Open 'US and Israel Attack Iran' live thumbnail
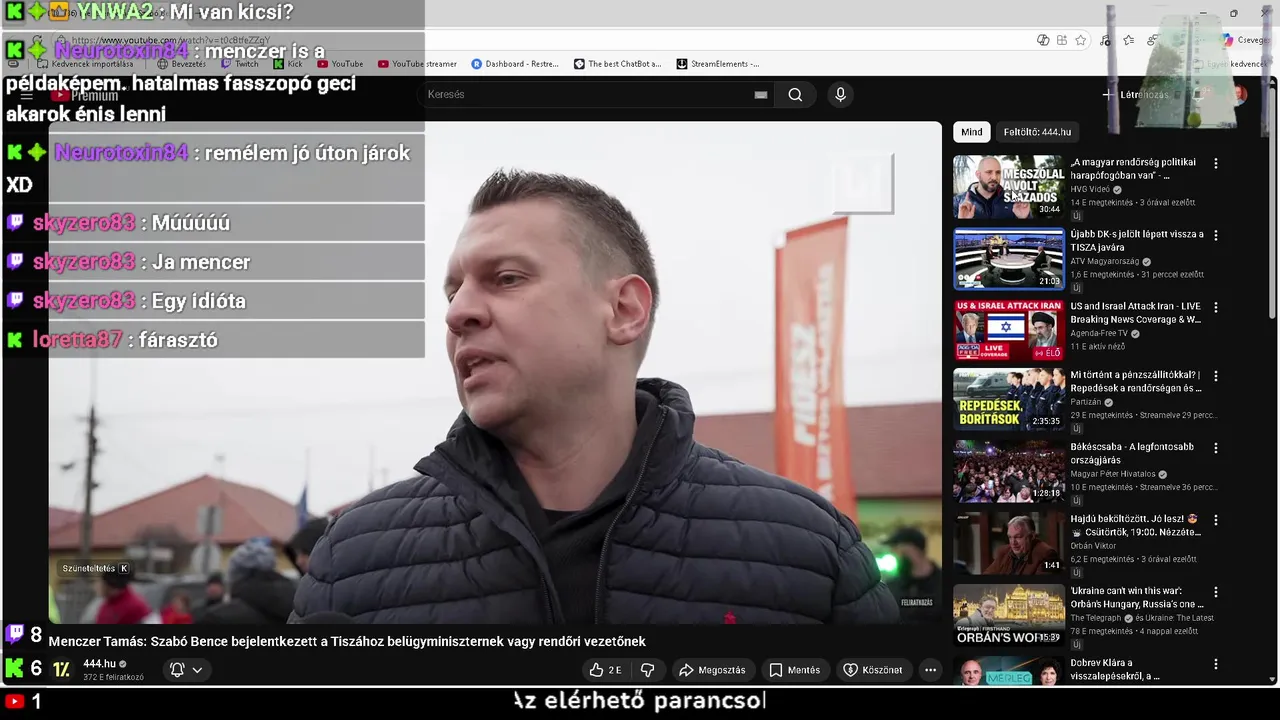The height and width of the screenshot is (720, 1280). point(1008,330)
